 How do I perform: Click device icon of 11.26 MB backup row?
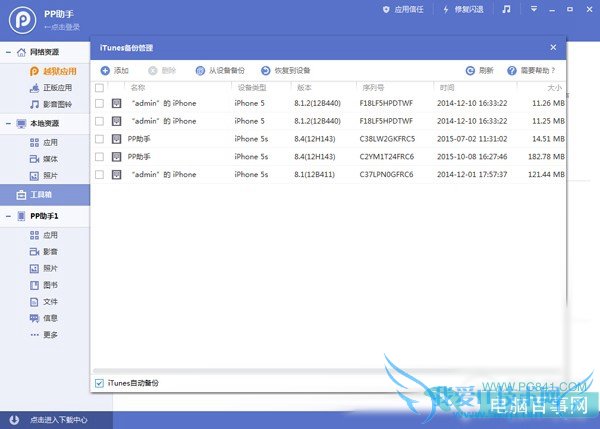pos(116,103)
